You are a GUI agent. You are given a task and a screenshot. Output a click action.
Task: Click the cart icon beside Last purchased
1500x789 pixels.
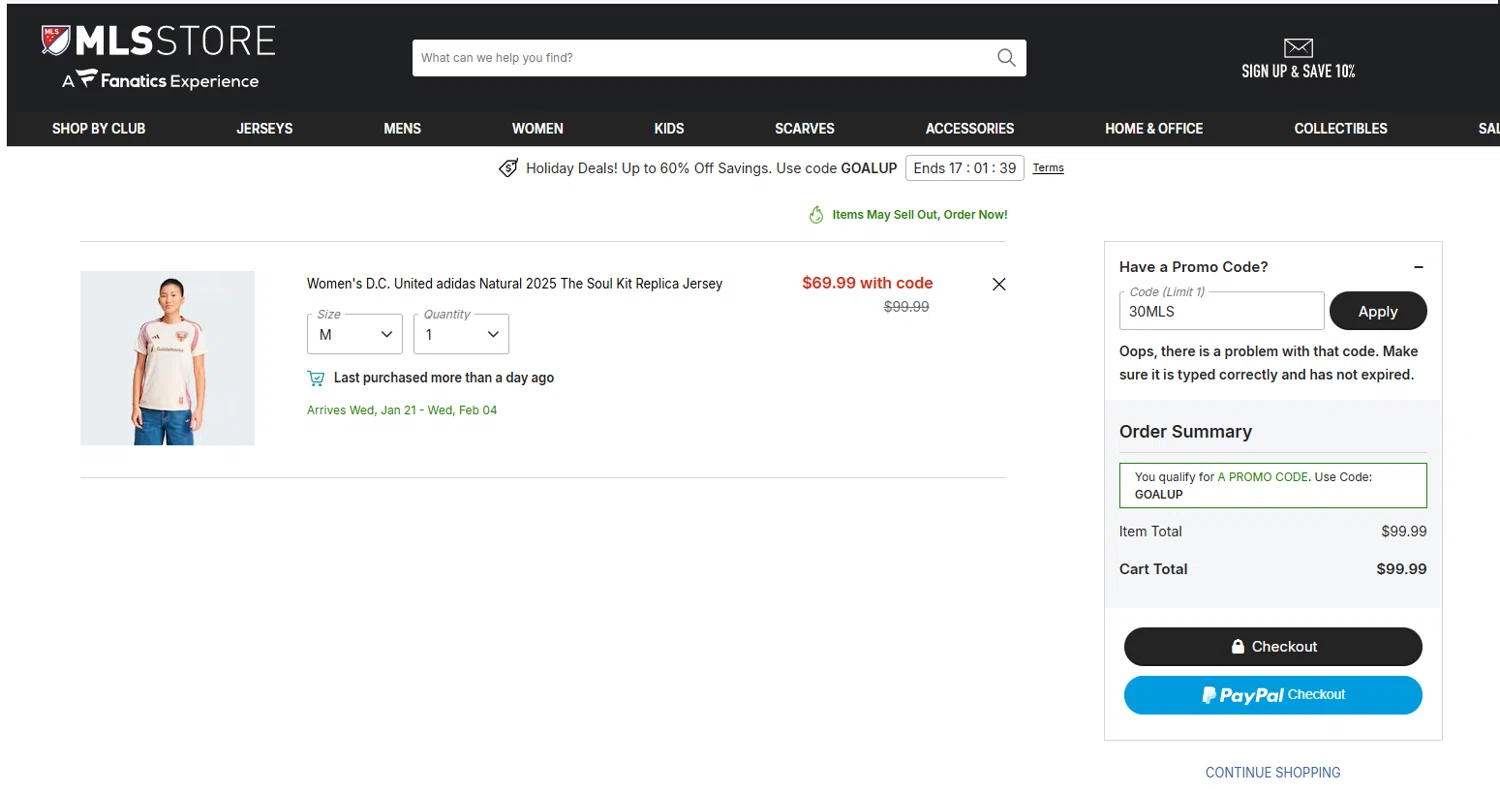point(316,378)
